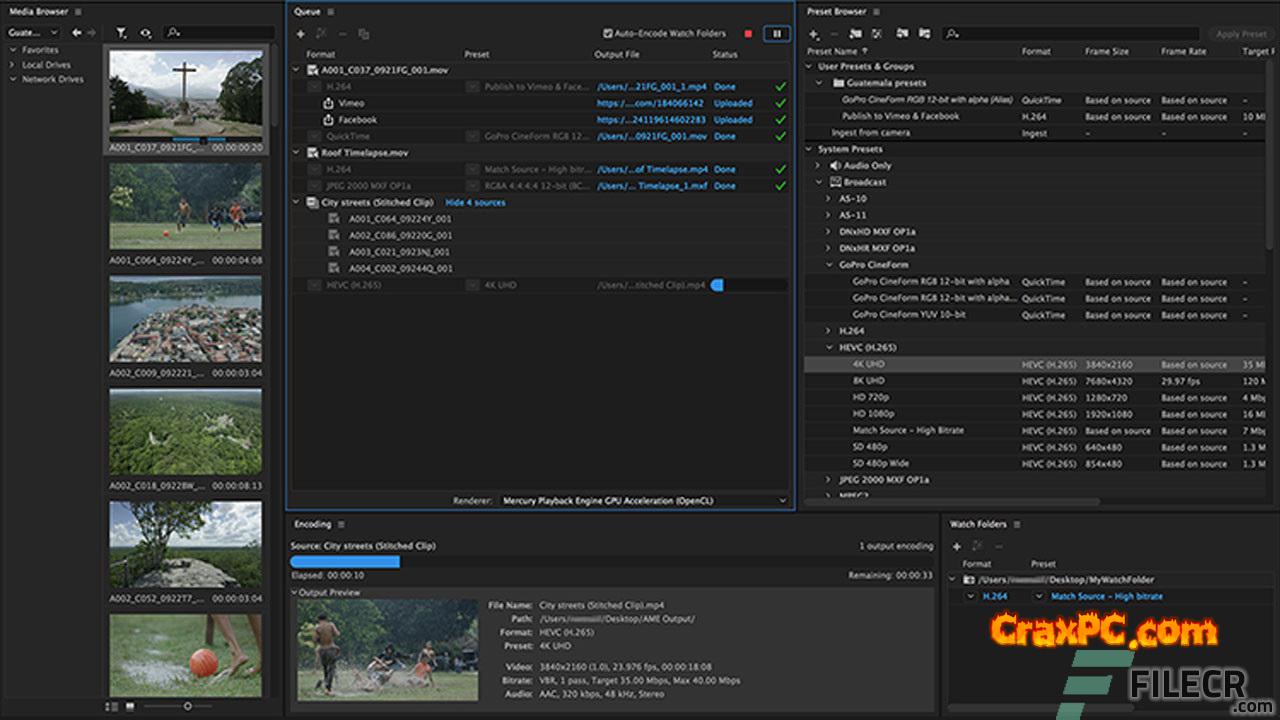Switch Media Browser to list view icon
The image size is (1280, 720).
112,706
